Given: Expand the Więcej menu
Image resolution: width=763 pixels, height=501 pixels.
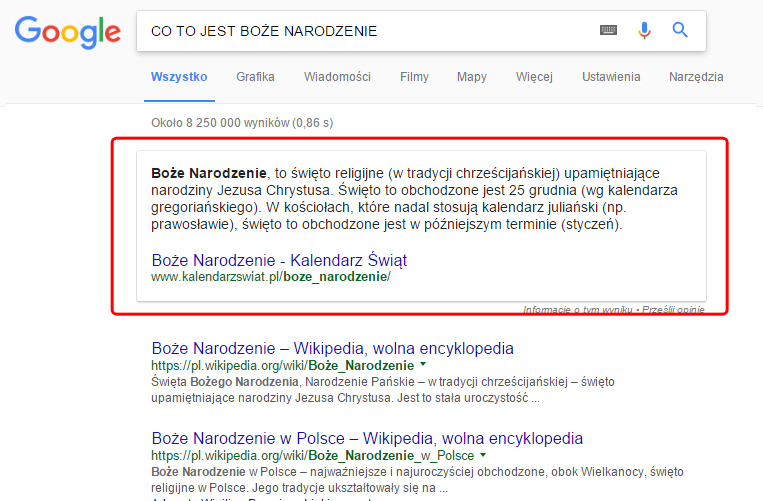Looking at the screenshot, I should coord(534,77).
